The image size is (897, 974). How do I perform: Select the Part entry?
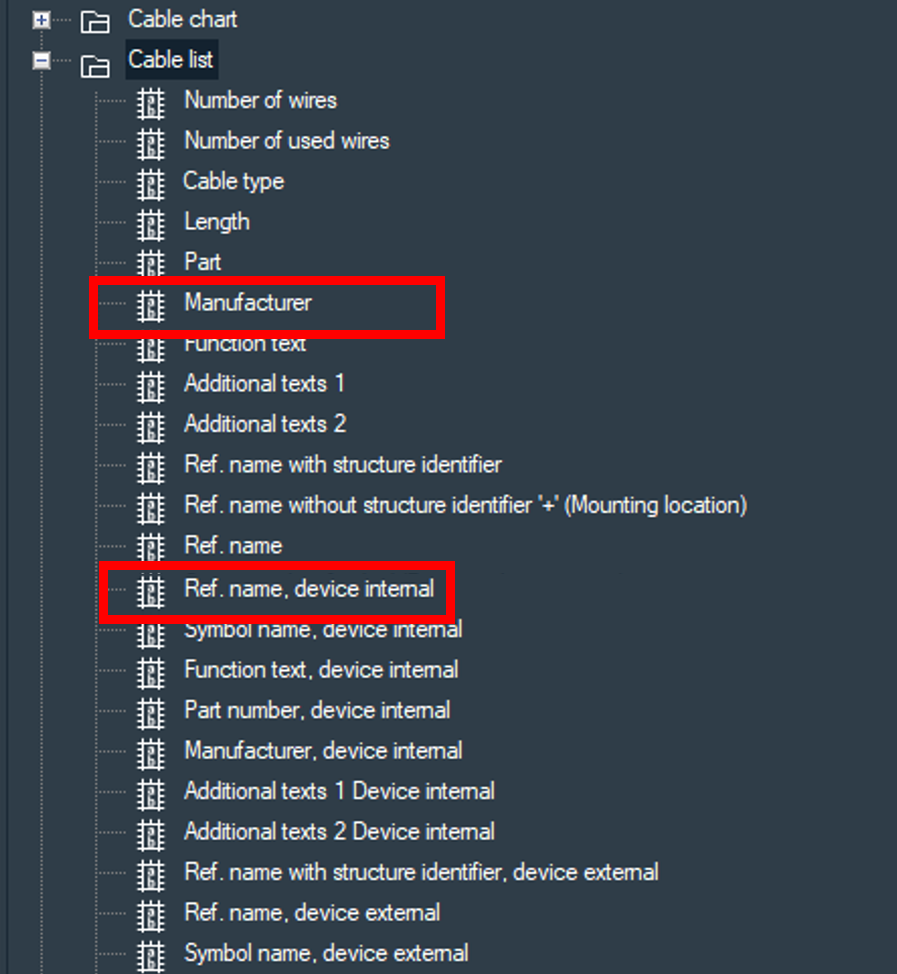point(203,262)
